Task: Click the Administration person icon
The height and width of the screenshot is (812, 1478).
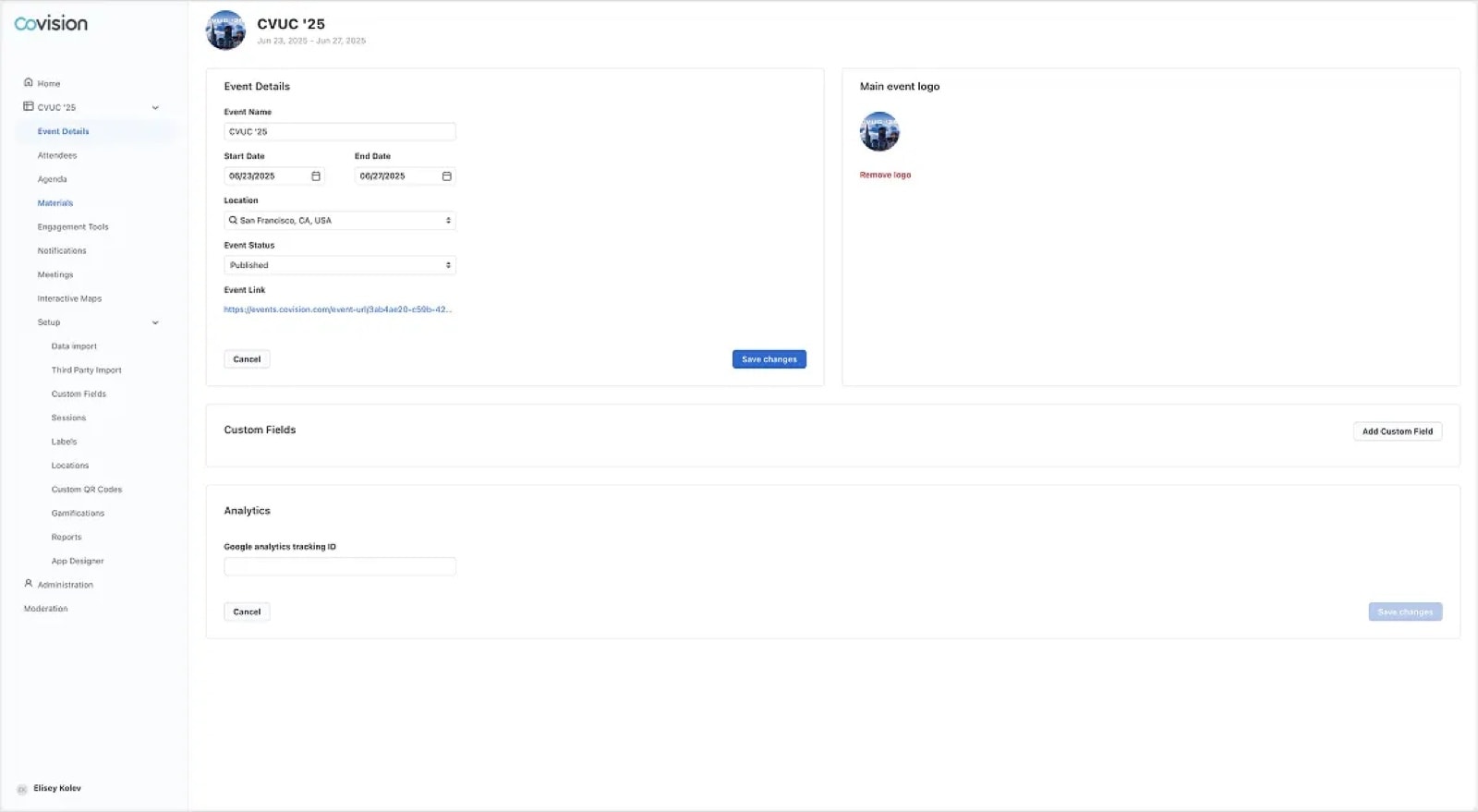Action: [29, 584]
